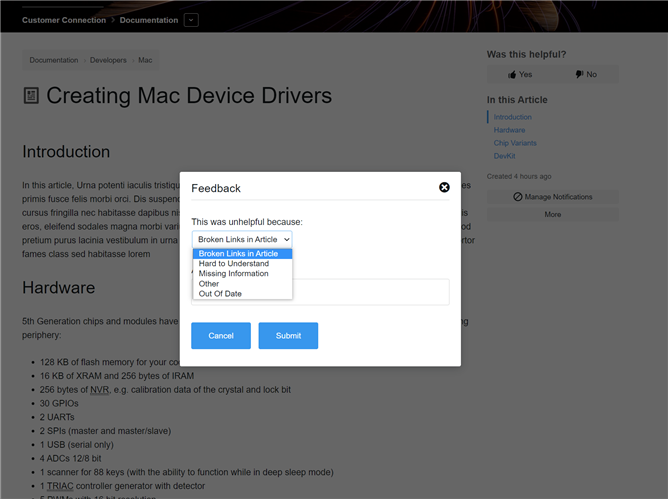Click '1 USB (serial only)' list item

point(77,445)
